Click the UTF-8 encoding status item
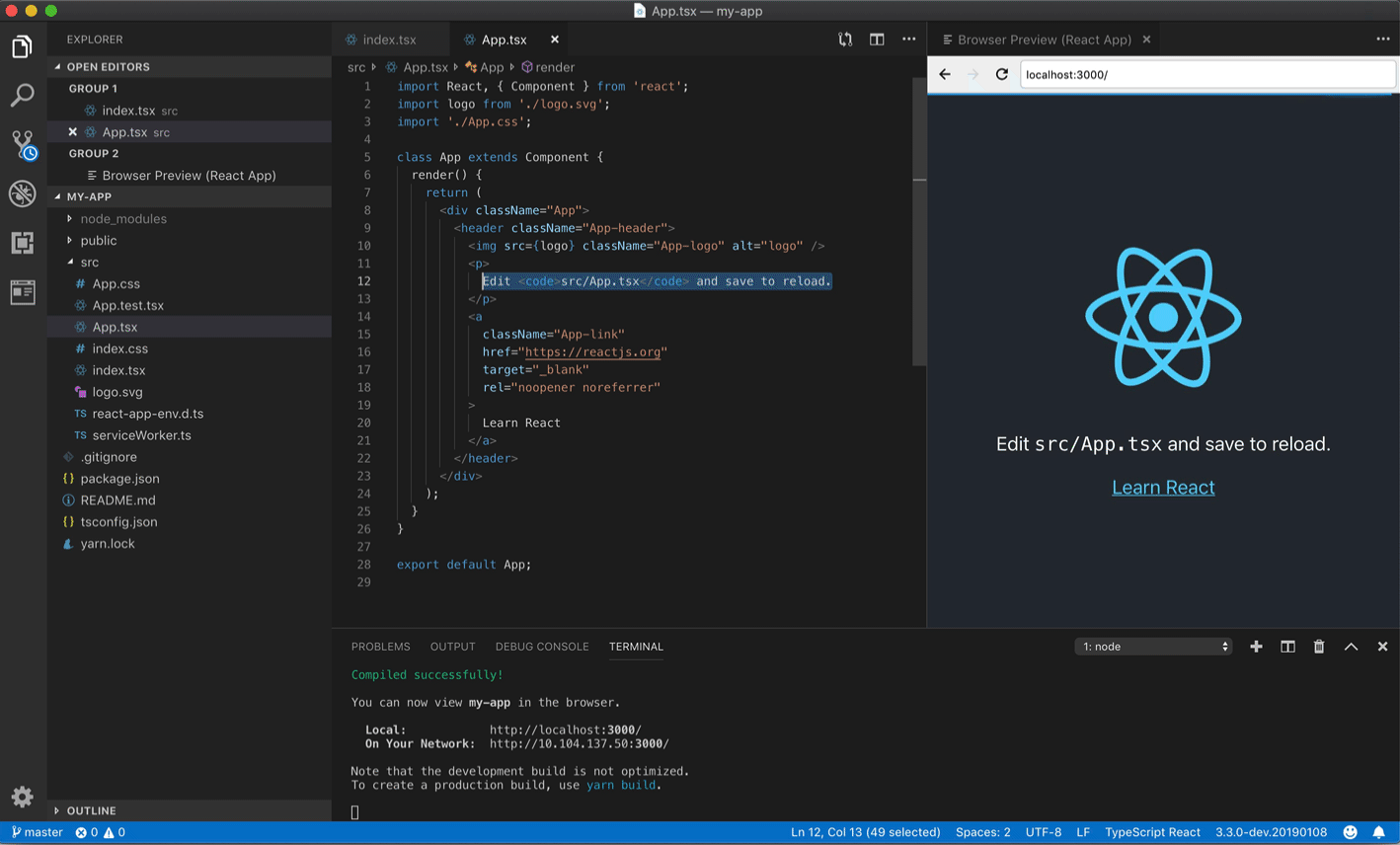The width and height of the screenshot is (1400, 845). 1044,832
